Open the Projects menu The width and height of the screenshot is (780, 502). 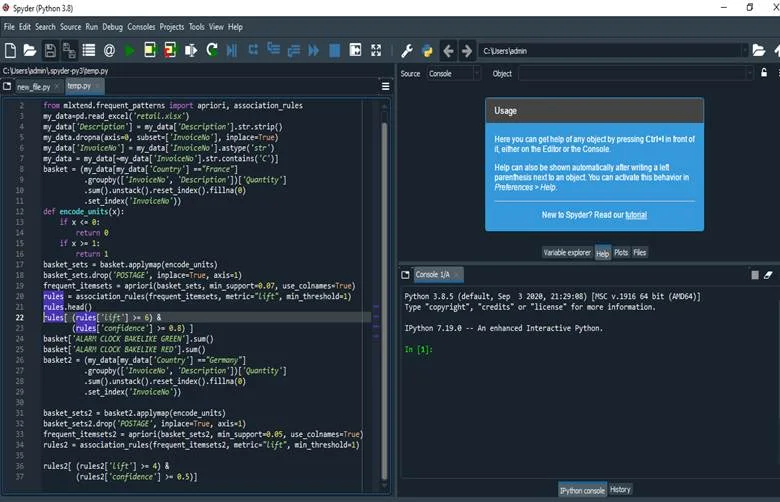pyautogui.click(x=172, y=27)
